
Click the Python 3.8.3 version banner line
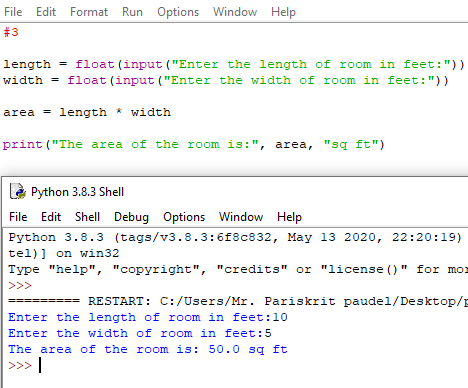point(235,237)
